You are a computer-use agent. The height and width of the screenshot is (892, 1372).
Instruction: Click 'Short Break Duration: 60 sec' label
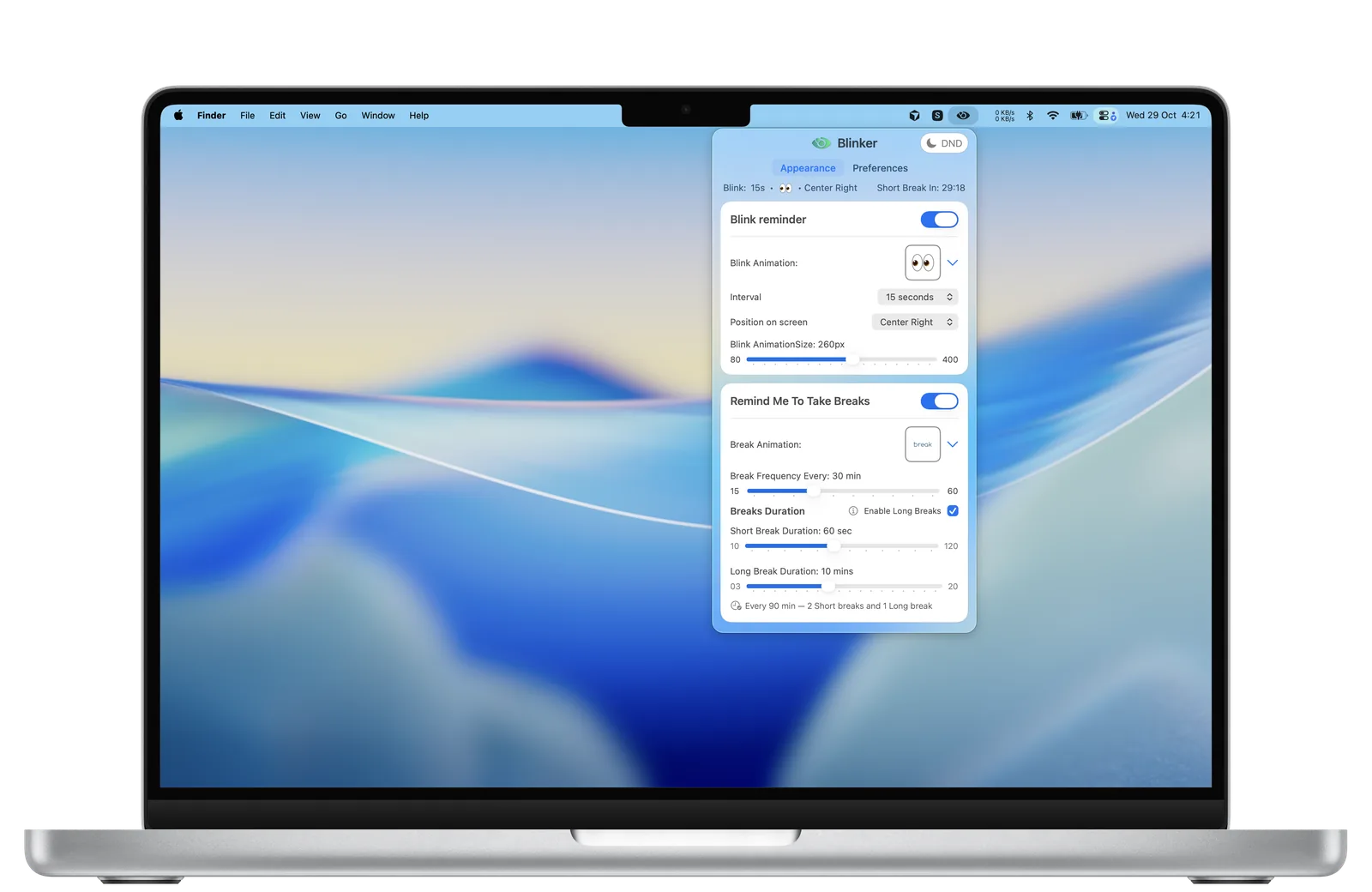tap(791, 531)
